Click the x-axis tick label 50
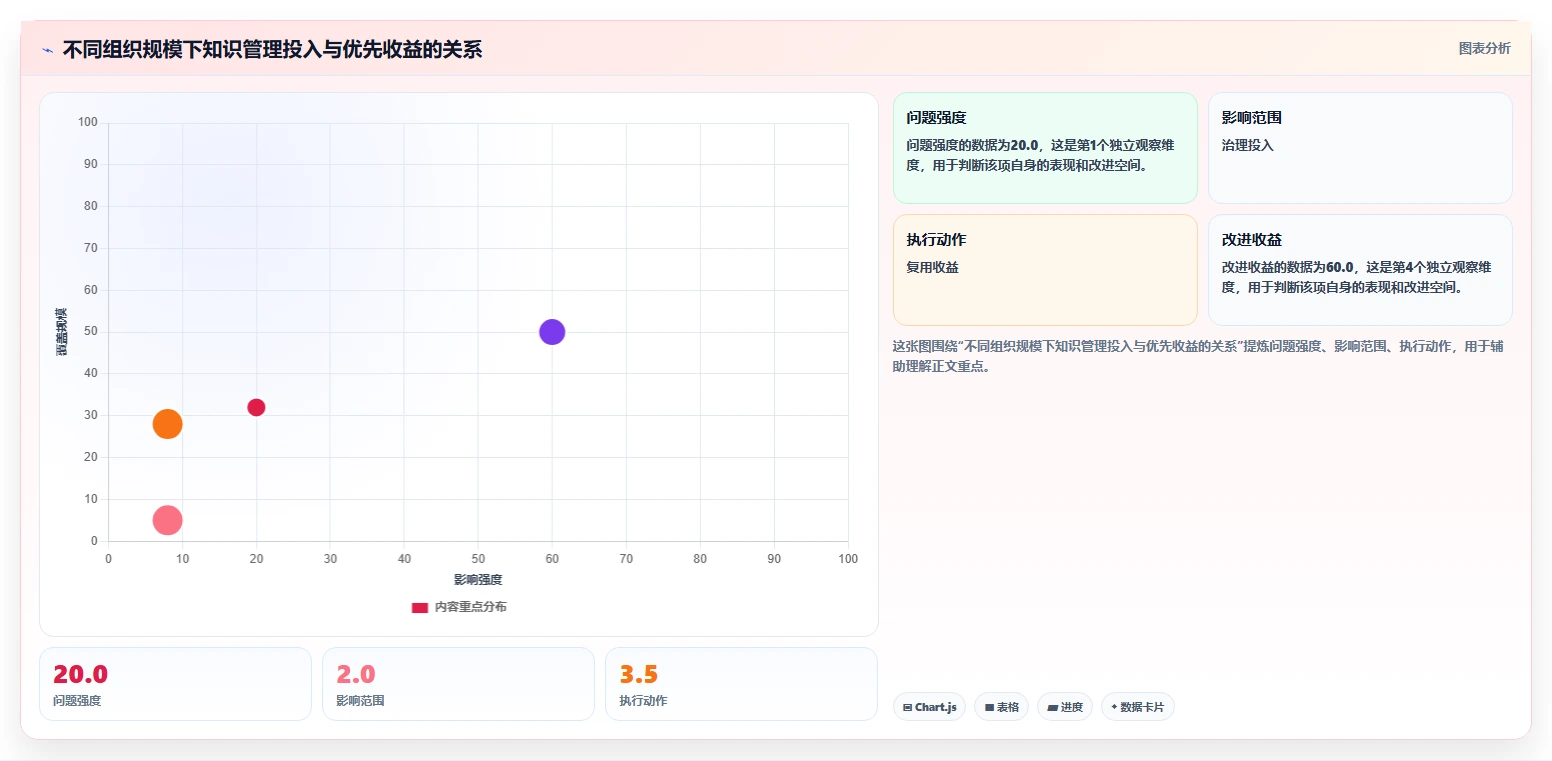The image size is (1552, 761). pos(478,558)
